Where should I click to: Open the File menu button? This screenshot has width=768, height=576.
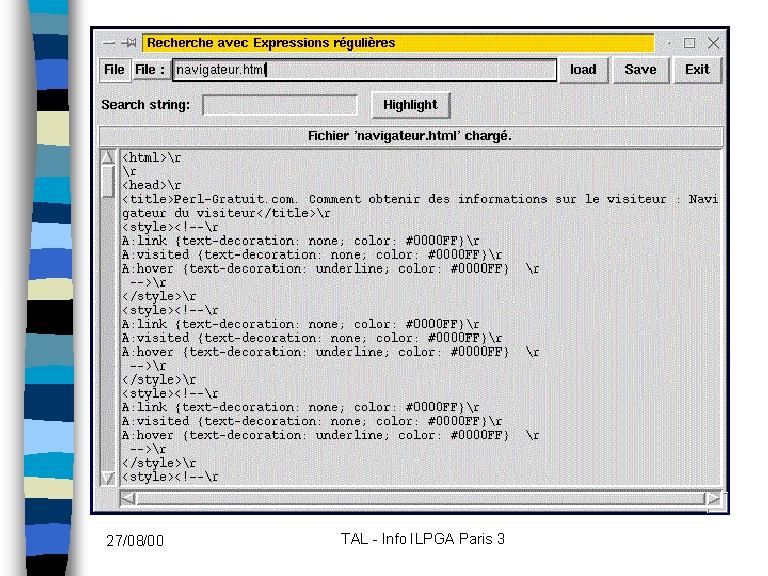(114, 70)
